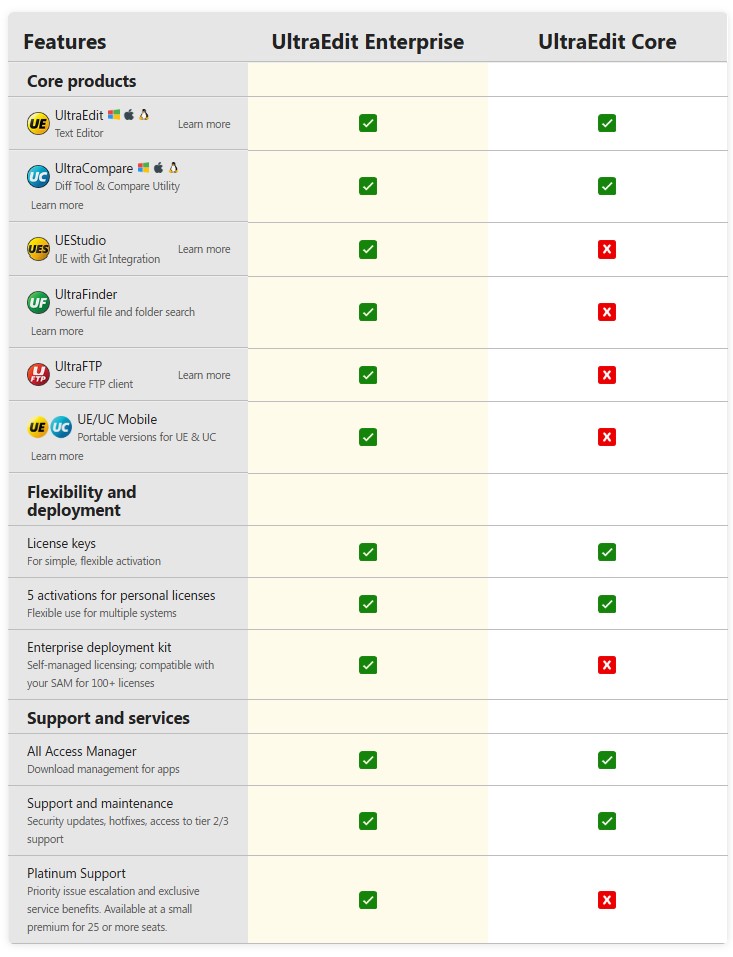This screenshot has width=733, height=957.
Task: Click the UC icon beside UE/UC Mobile
Action: click(60, 428)
